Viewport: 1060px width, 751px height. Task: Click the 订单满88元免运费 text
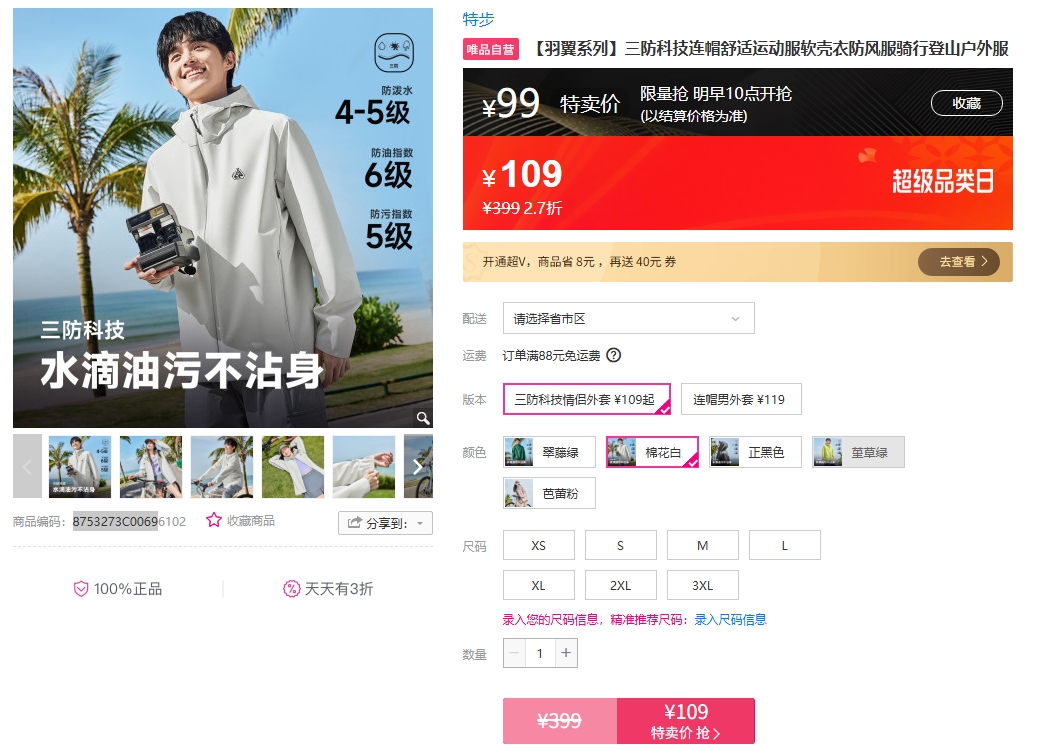551,356
